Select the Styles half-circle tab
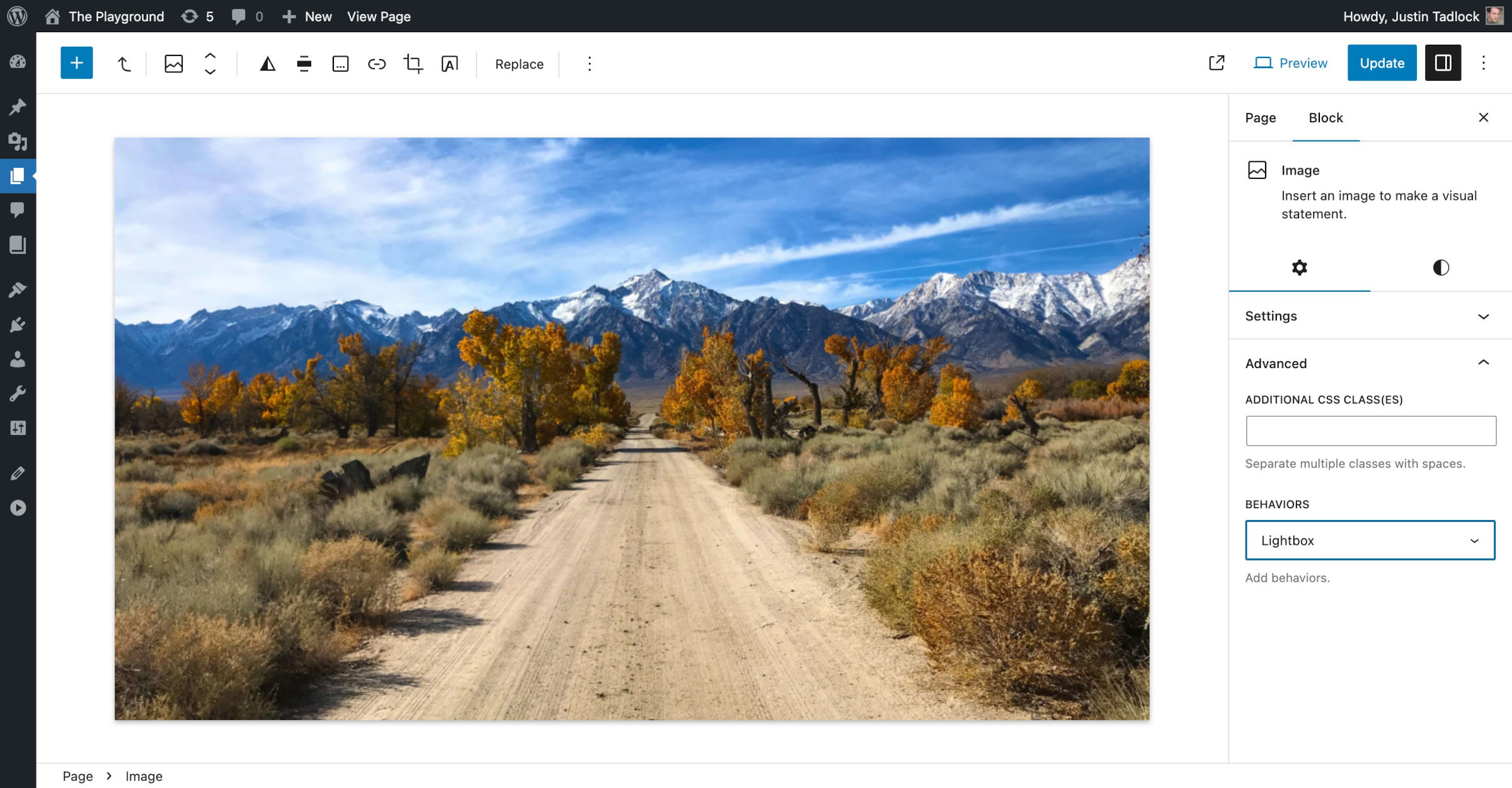Screen dimensions: 1512x788 (1440, 267)
